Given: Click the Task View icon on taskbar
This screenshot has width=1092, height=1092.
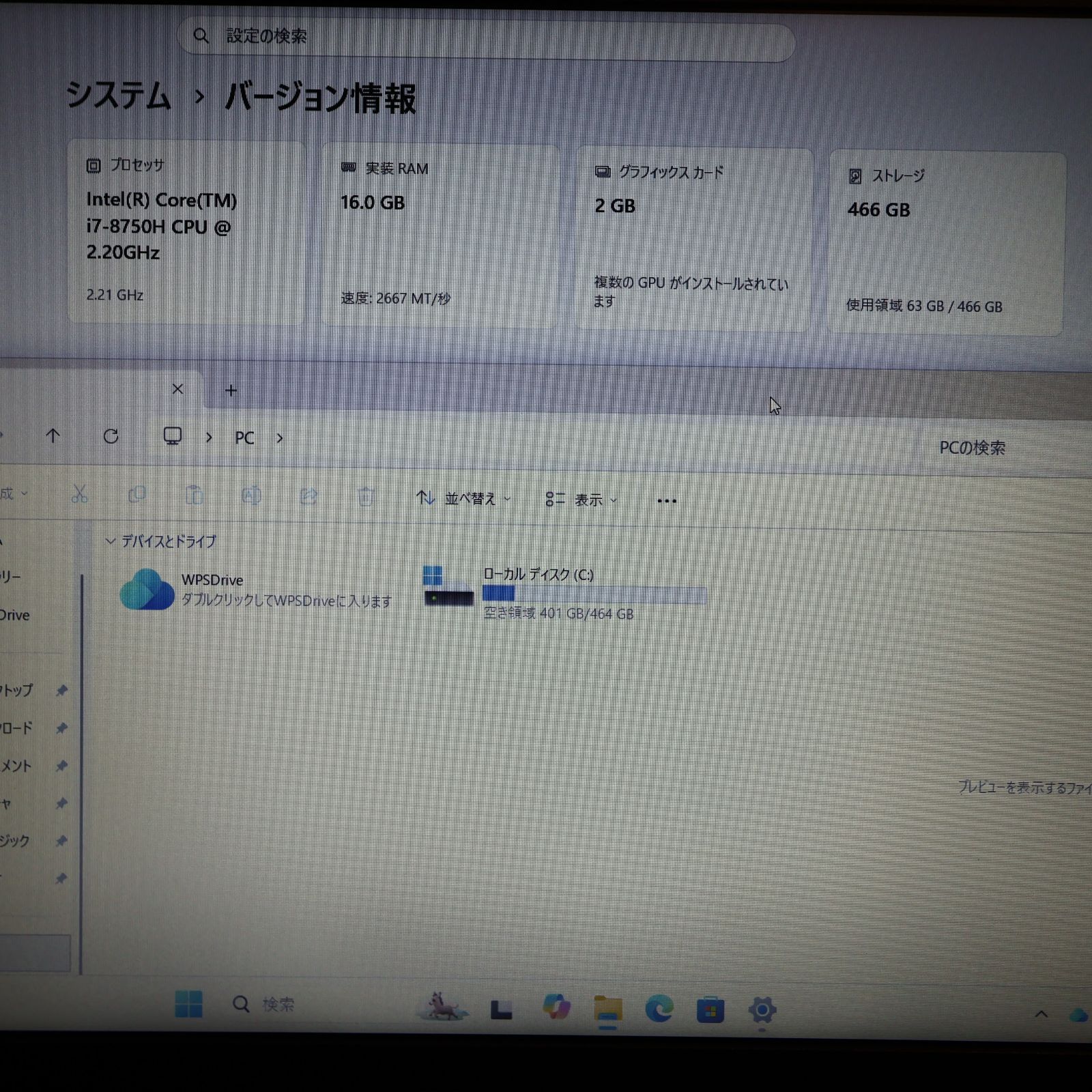Looking at the screenshot, I should tap(502, 1009).
